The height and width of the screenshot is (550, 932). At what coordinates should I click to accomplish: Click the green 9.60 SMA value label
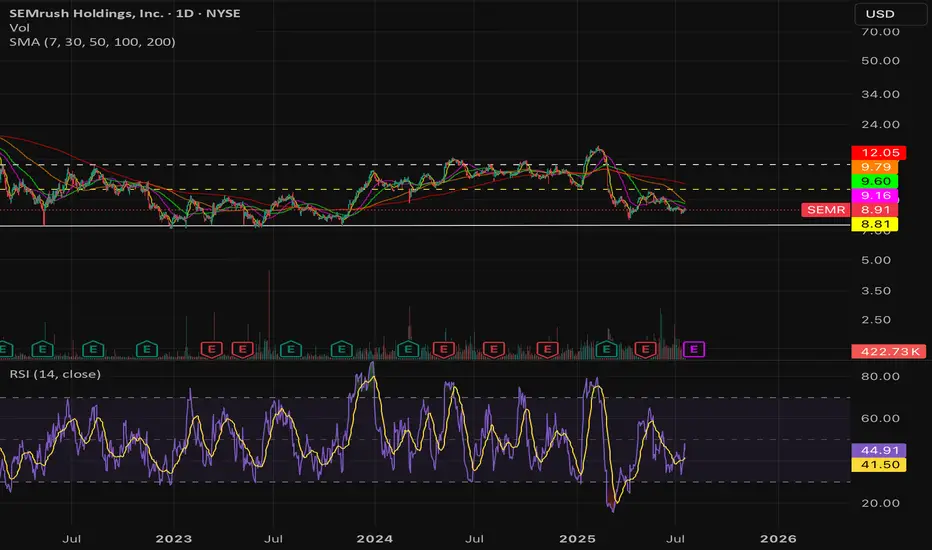click(x=875, y=181)
